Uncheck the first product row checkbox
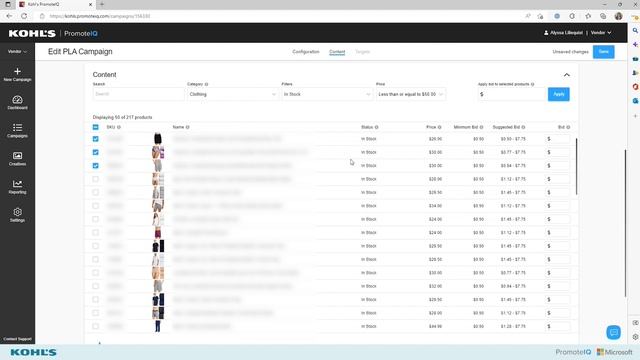This screenshot has height=360, width=640. [x=96, y=139]
